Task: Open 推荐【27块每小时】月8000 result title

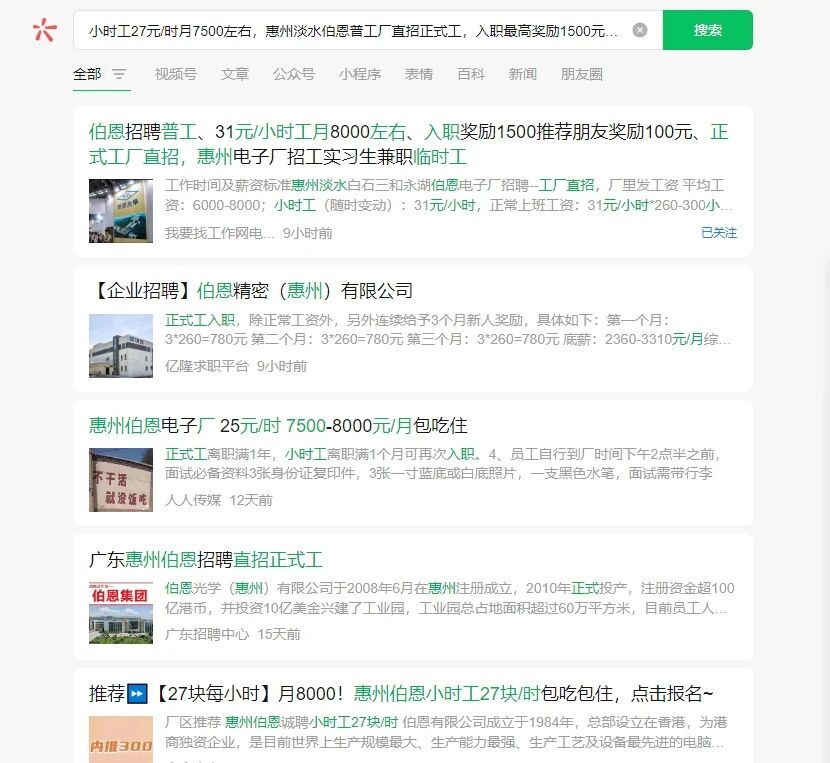Action: pyautogui.click(x=401, y=693)
